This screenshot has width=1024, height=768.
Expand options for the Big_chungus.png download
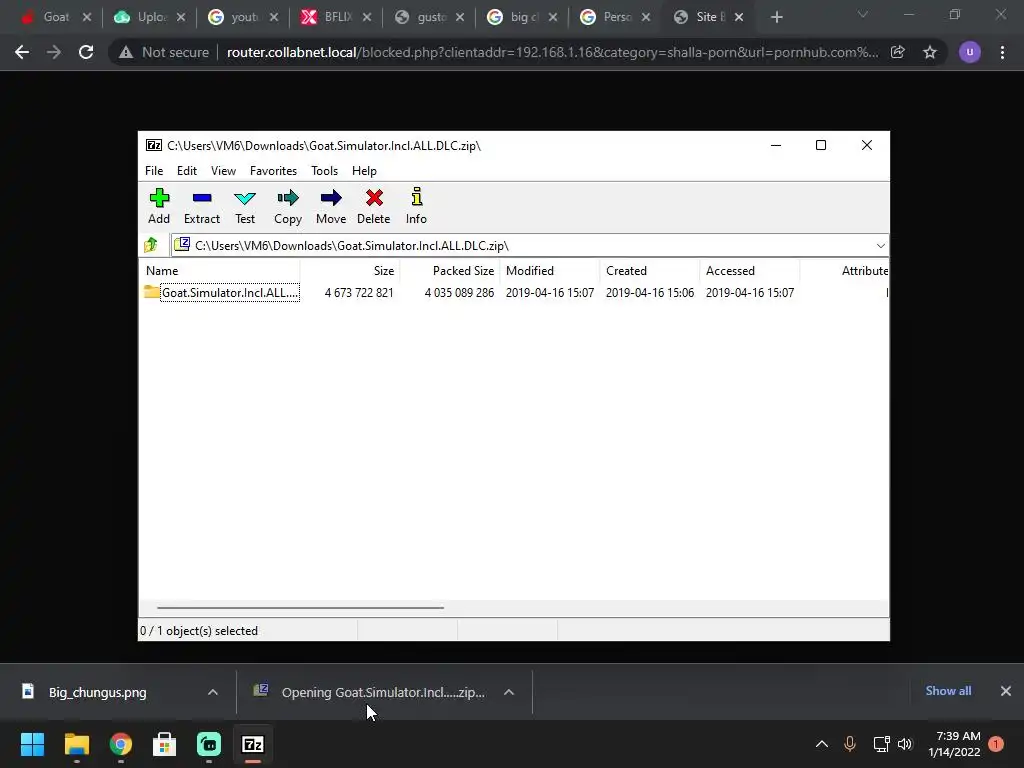(x=213, y=692)
